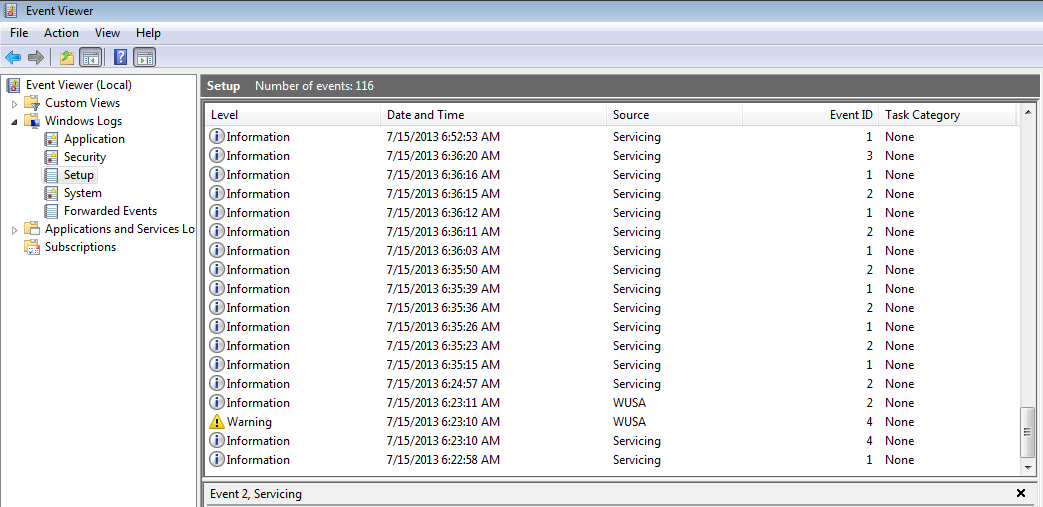The image size is (1043, 507).
Task: Open Help via the question mark icon
Action: (120, 57)
